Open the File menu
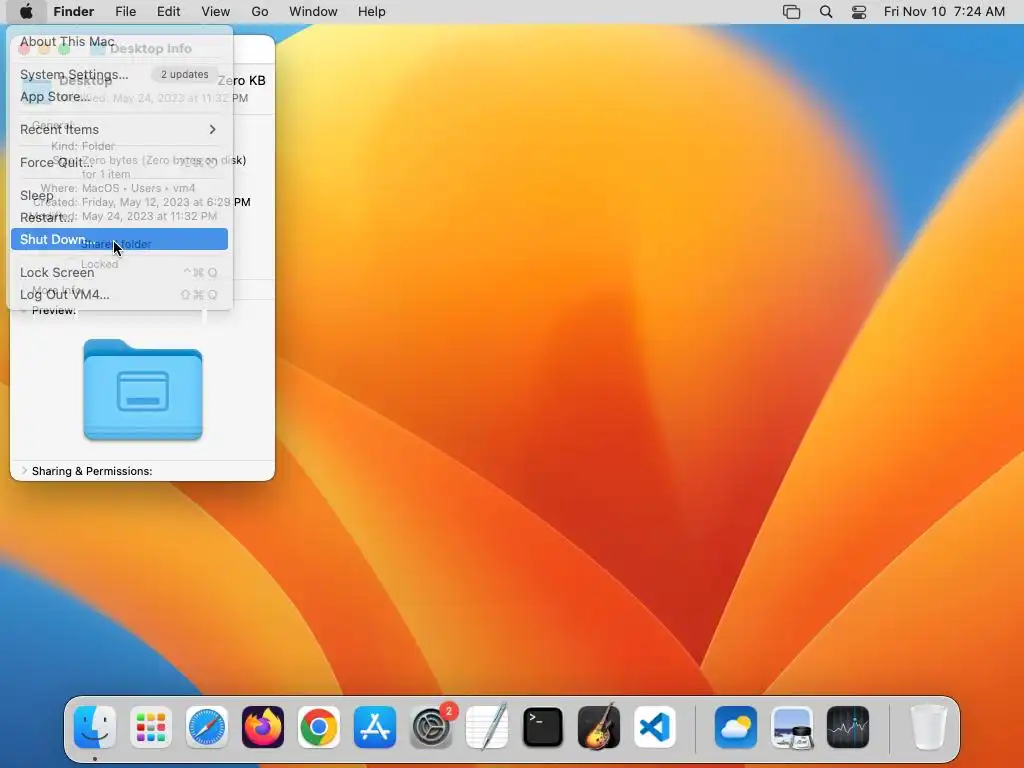 click(125, 12)
